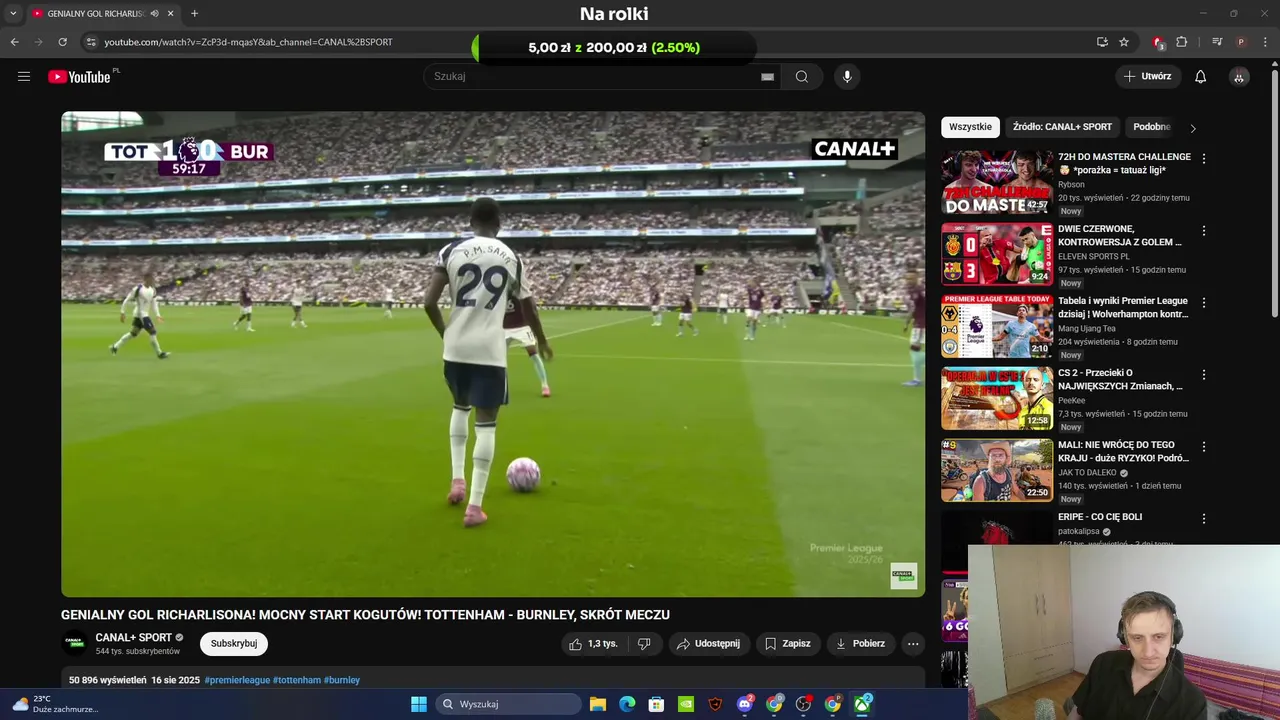Open more actions under the video
This screenshot has height=720, width=1280.
click(x=913, y=644)
